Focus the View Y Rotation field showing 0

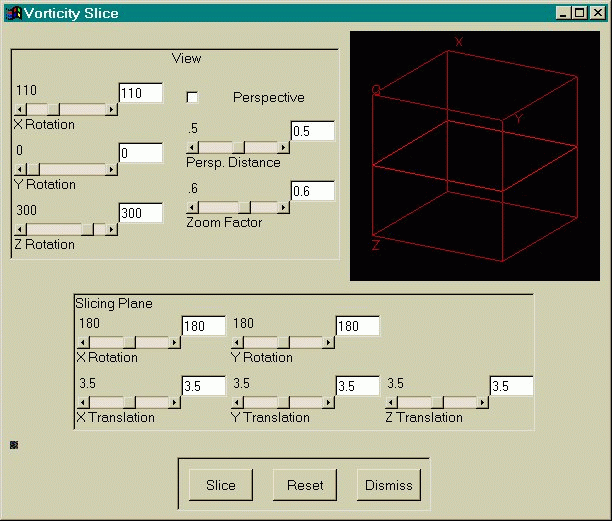click(x=141, y=153)
